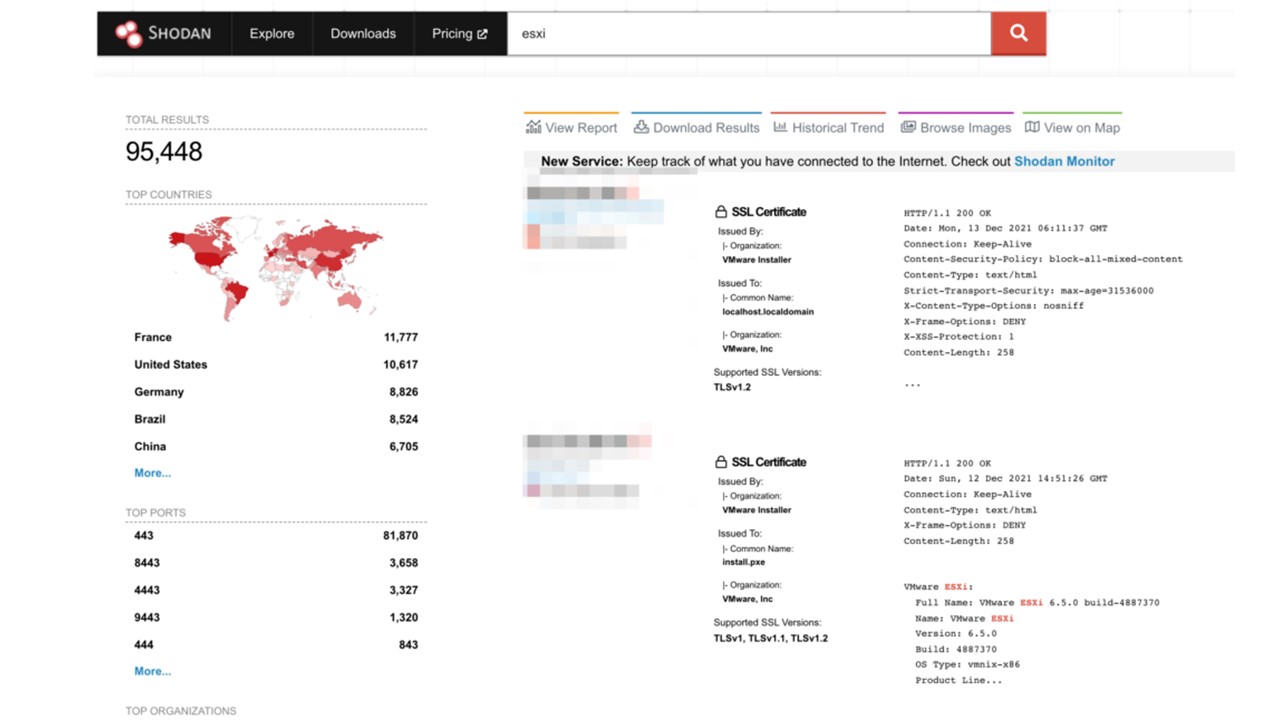Click the second result's SSL Certificate heading
This screenshot has width=1280, height=720.
[768, 462]
